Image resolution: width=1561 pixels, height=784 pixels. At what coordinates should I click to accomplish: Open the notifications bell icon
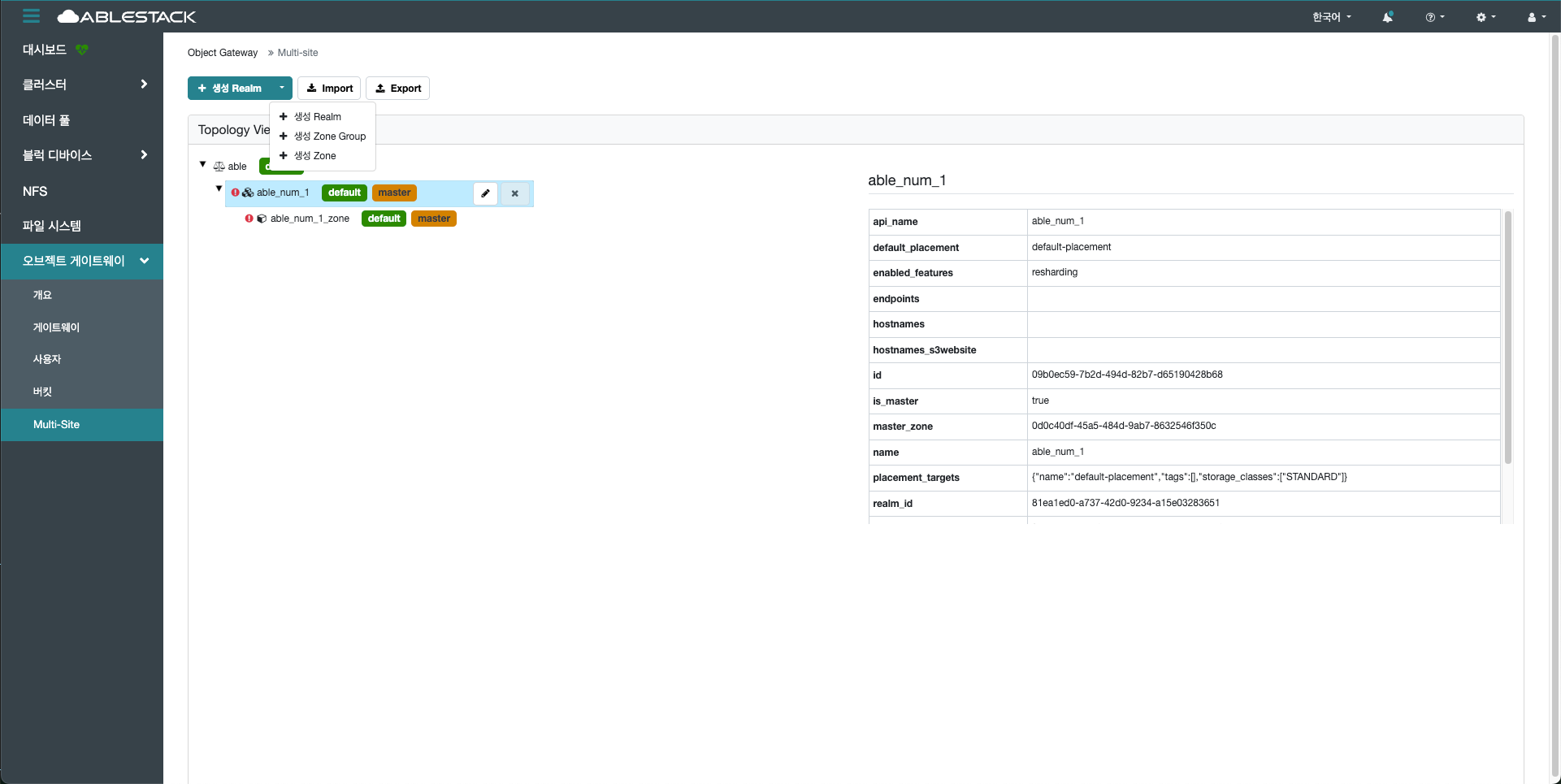[1387, 17]
